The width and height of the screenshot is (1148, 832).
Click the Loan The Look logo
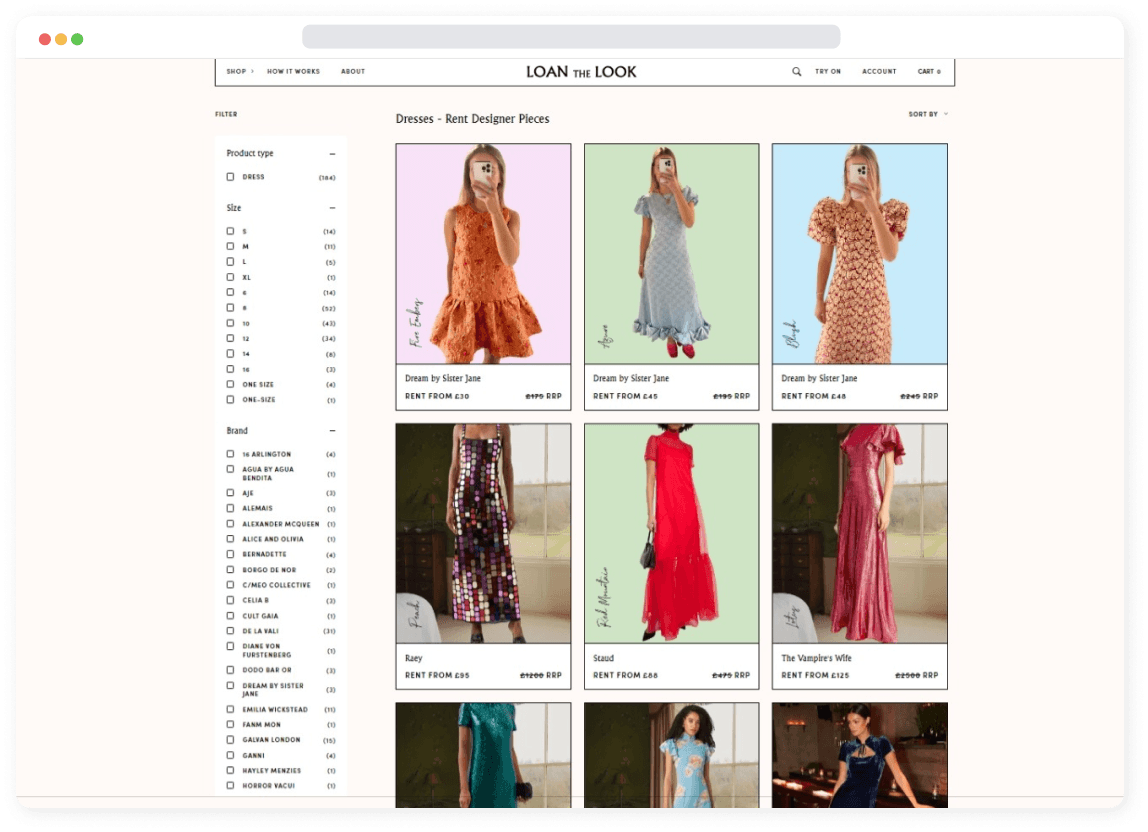click(x=581, y=72)
